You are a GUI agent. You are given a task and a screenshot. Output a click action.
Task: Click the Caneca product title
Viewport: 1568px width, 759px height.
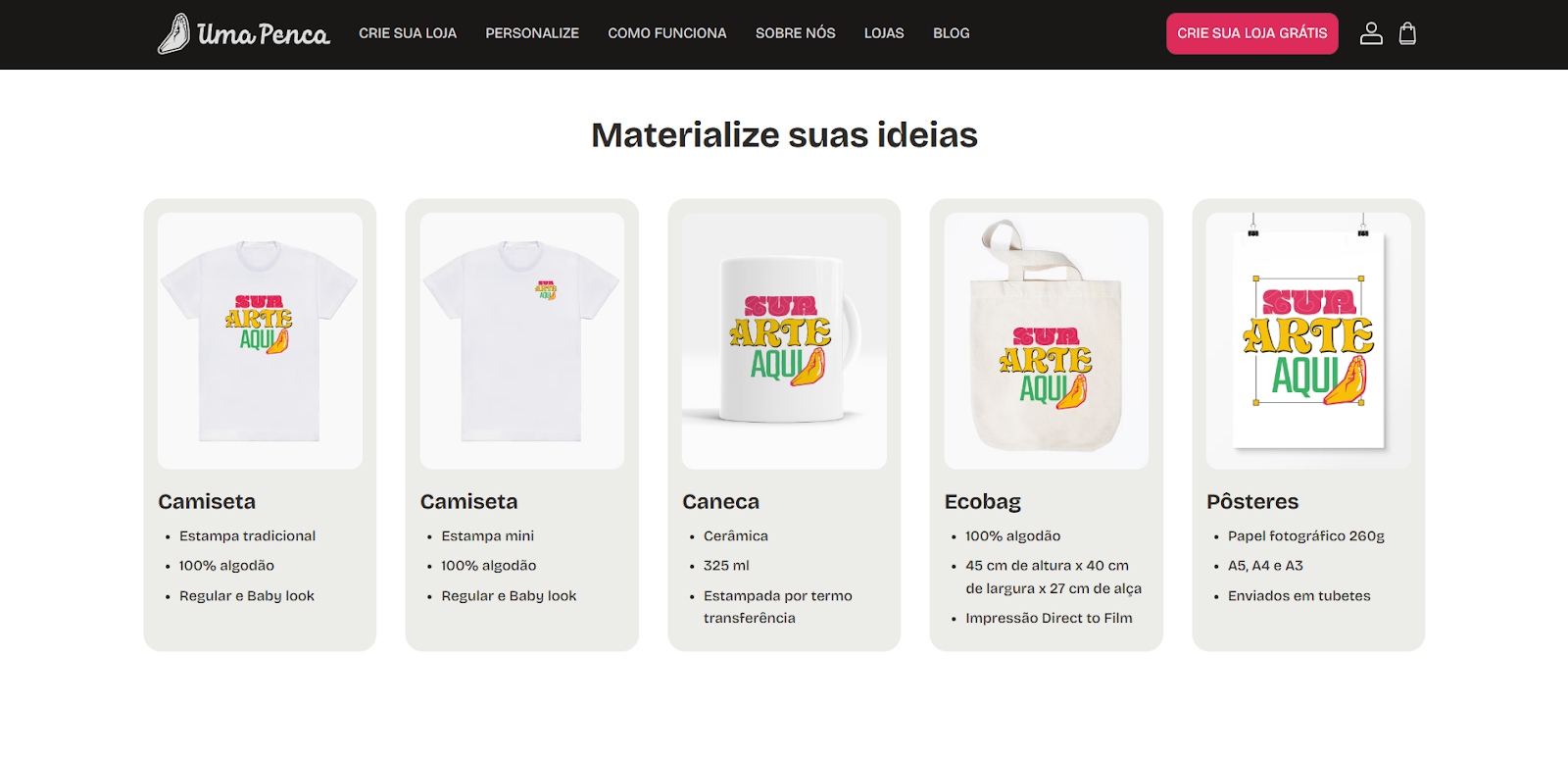click(721, 501)
